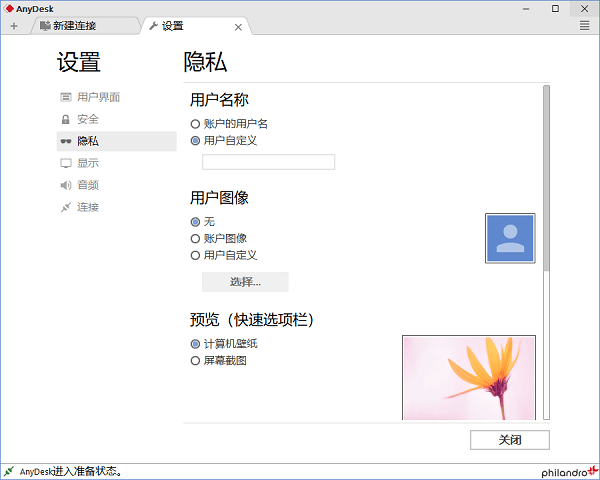Click the status text AnyDesk进入准备状态
This screenshot has height=480, width=600.
(x=70, y=472)
